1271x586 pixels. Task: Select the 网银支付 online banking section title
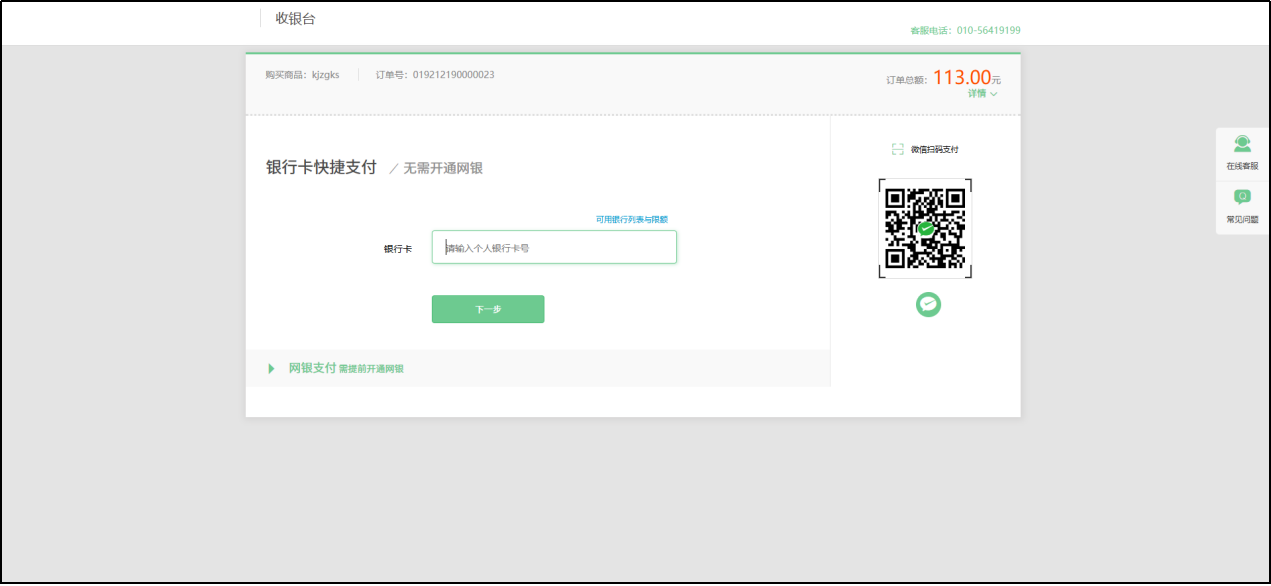[312, 368]
